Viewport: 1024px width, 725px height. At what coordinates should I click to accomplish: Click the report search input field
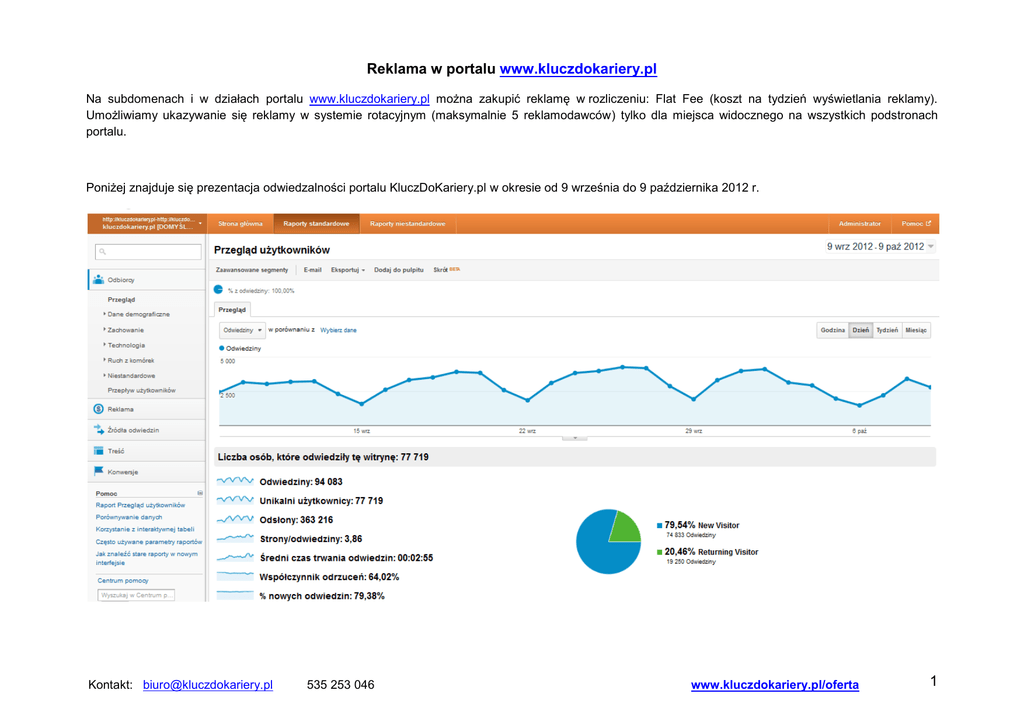point(147,252)
